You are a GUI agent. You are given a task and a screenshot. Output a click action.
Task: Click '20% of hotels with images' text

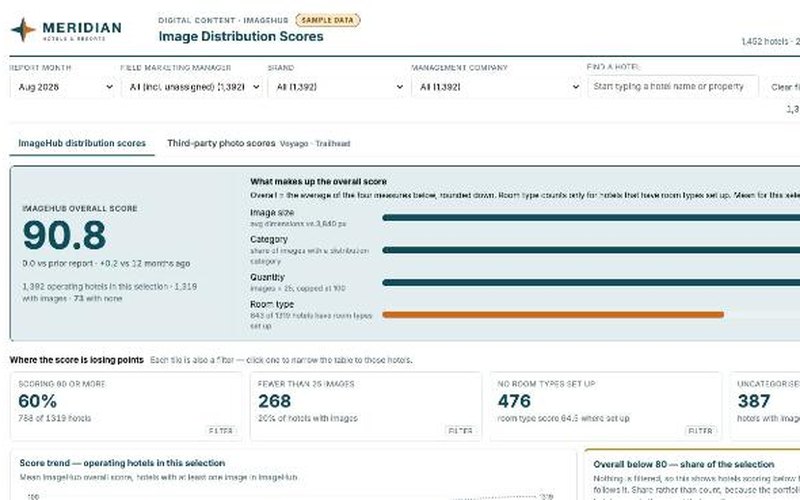coord(308,418)
